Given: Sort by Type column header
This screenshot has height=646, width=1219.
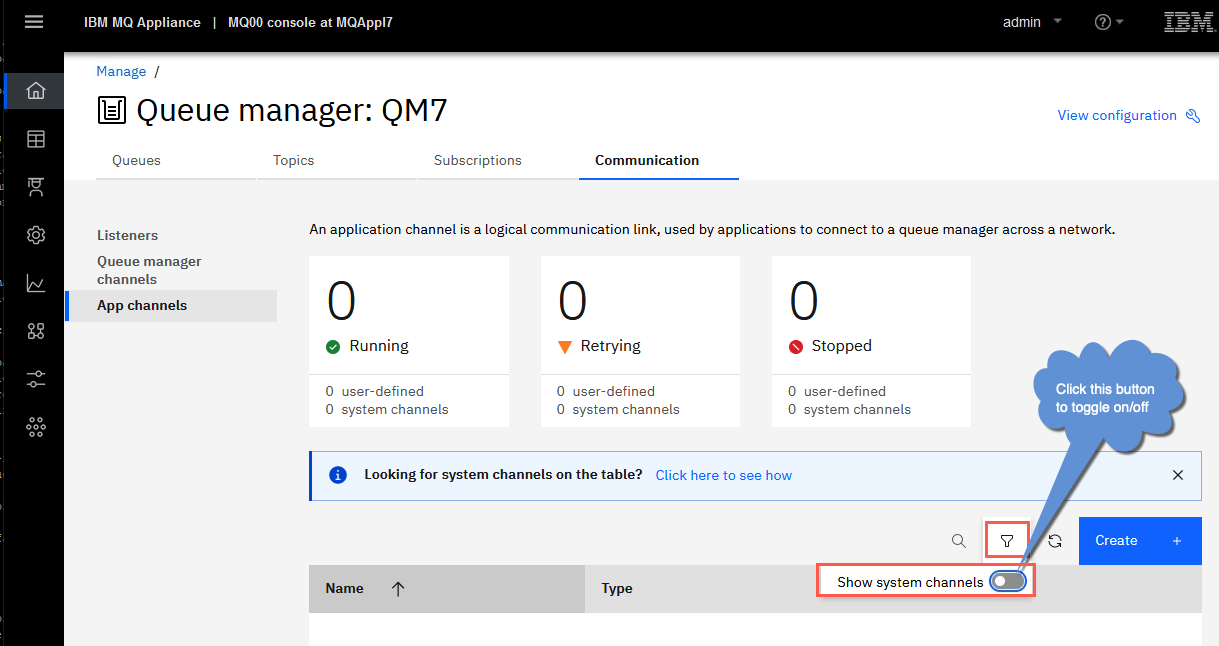Looking at the screenshot, I should click(617, 589).
